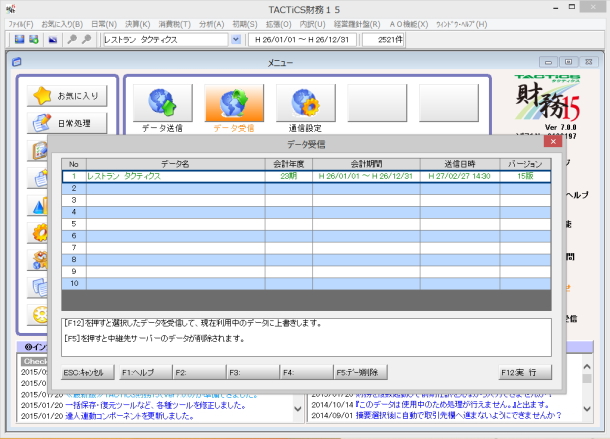Image resolution: width=610 pixels, height=439 pixels.
Task: Click the 会計年度 column header
Action: (289, 164)
